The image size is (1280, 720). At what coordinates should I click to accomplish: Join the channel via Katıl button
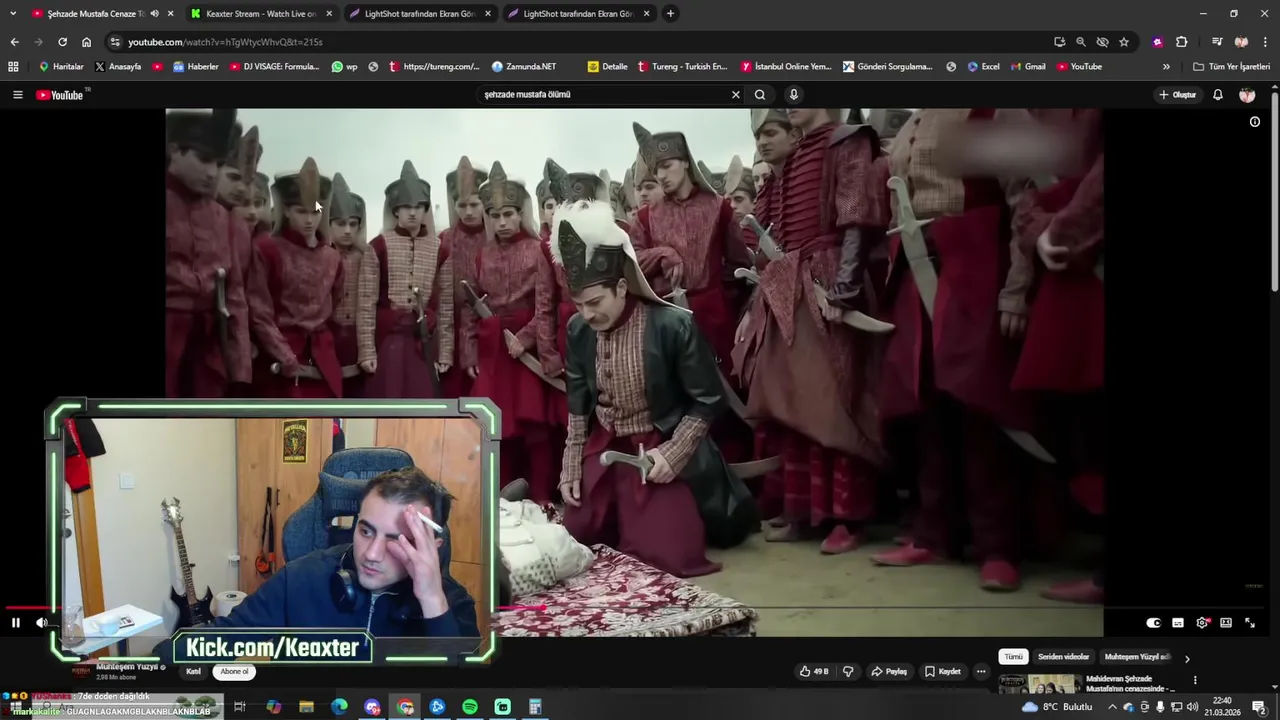pos(194,671)
